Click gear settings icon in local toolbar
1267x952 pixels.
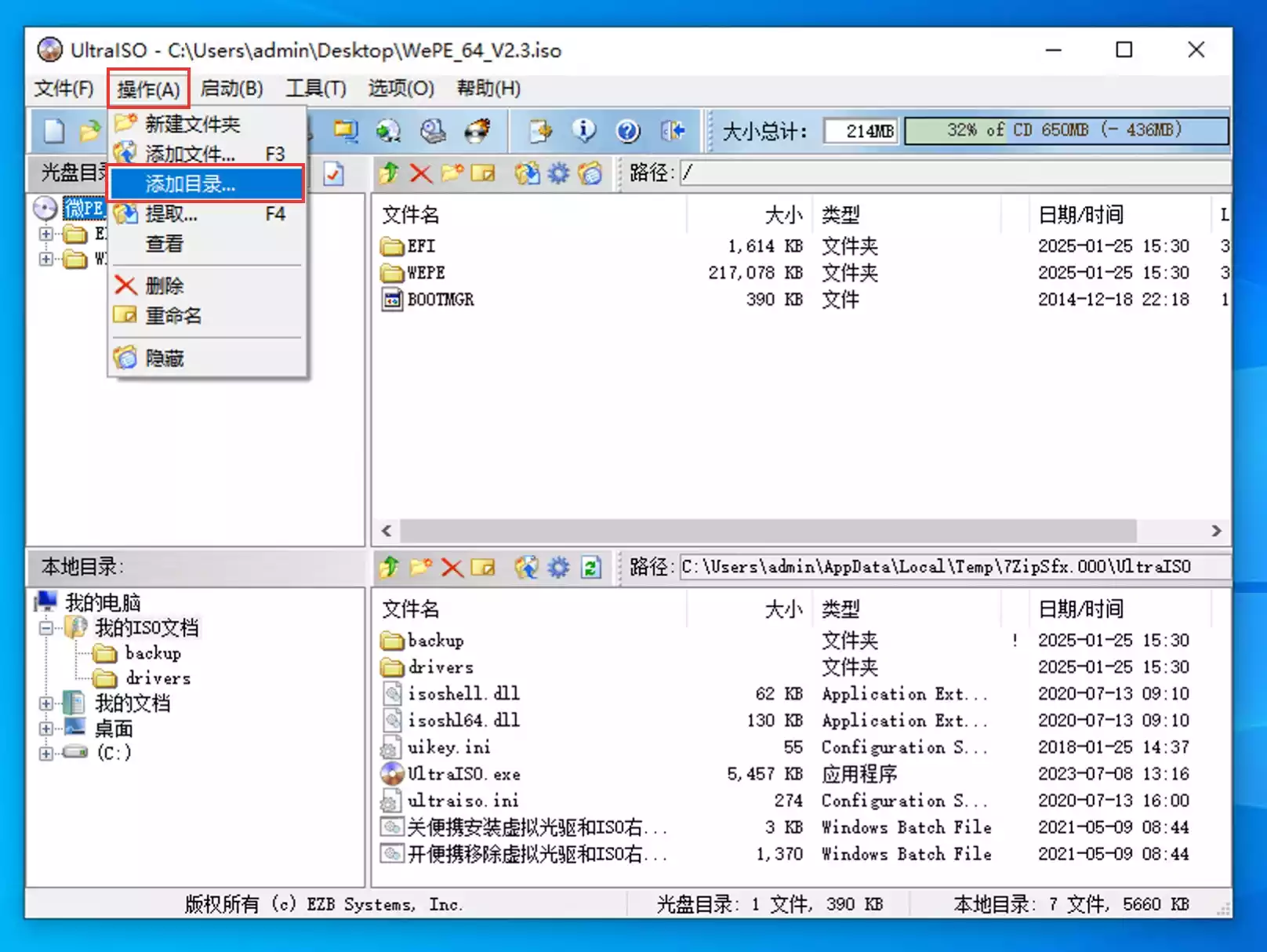click(558, 567)
